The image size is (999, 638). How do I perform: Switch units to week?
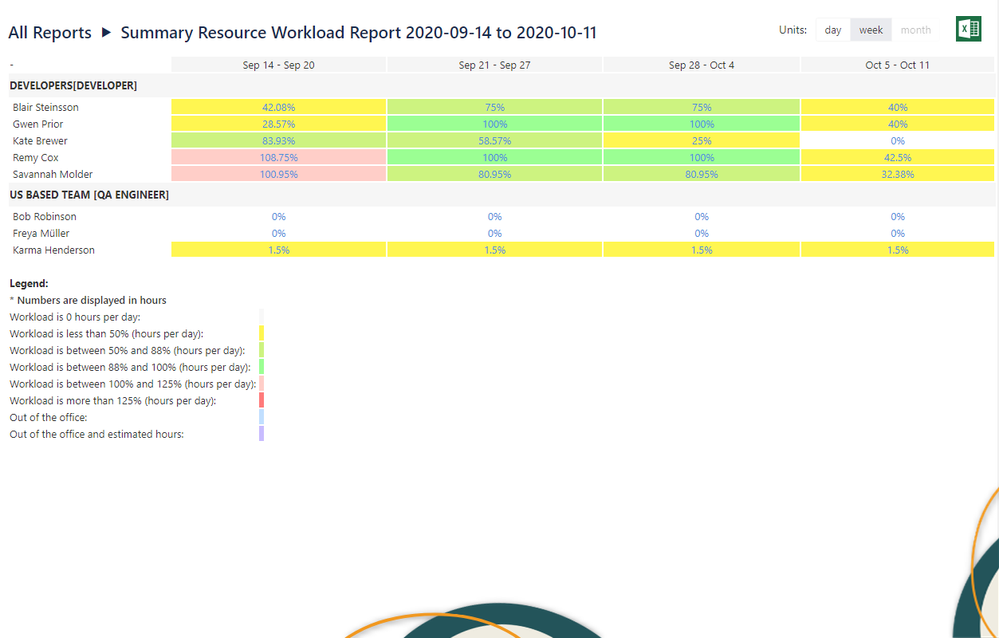click(871, 30)
